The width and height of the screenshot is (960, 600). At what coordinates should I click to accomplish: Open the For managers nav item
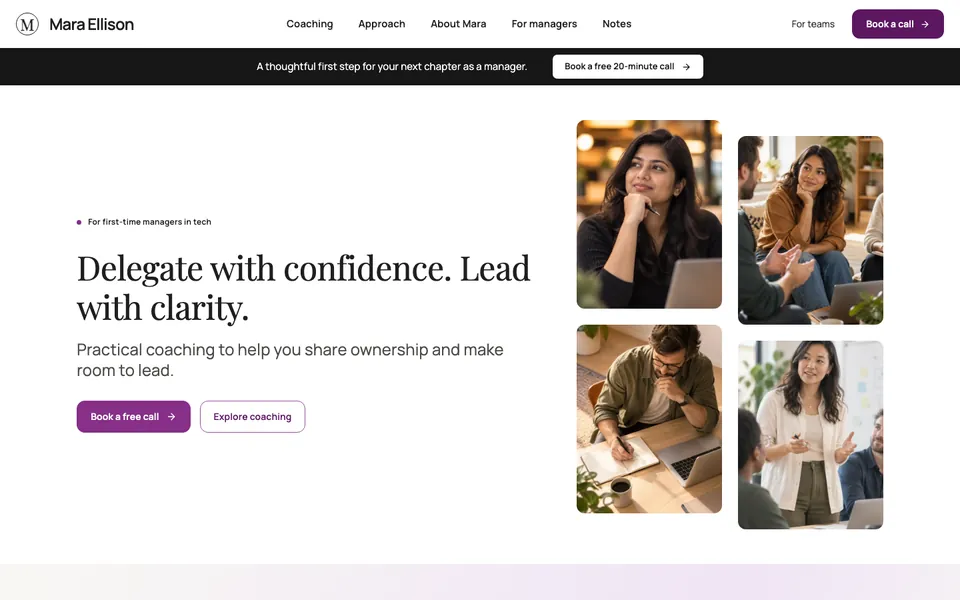tap(544, 24)
